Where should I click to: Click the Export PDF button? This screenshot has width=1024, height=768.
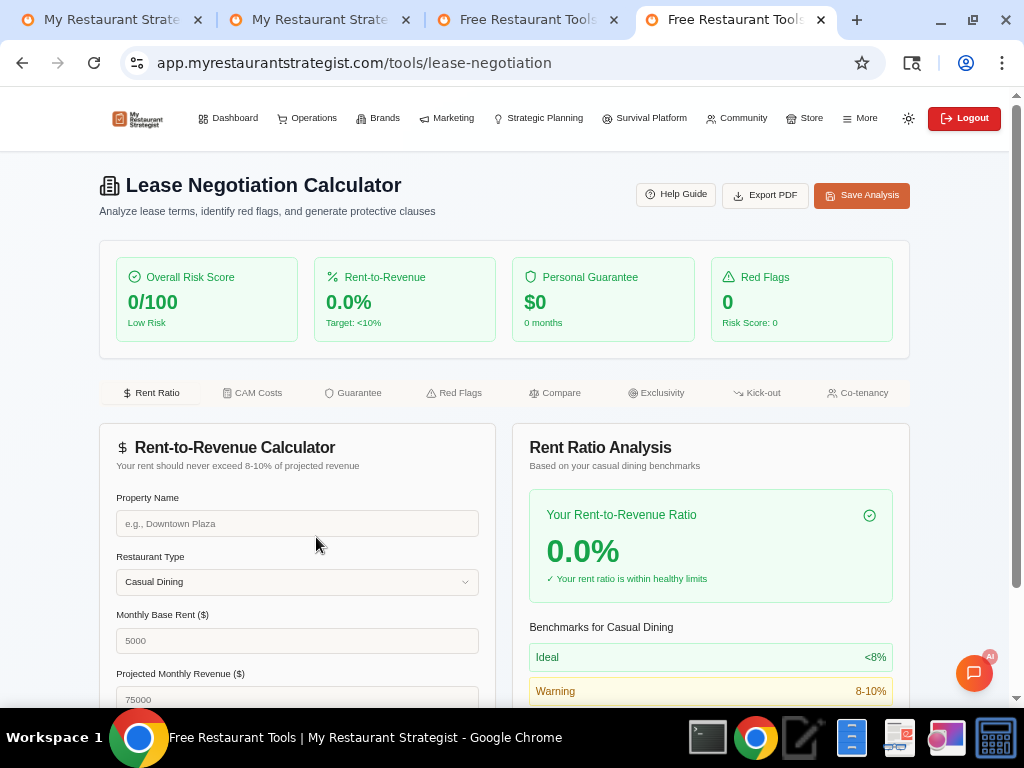[765, 195]
